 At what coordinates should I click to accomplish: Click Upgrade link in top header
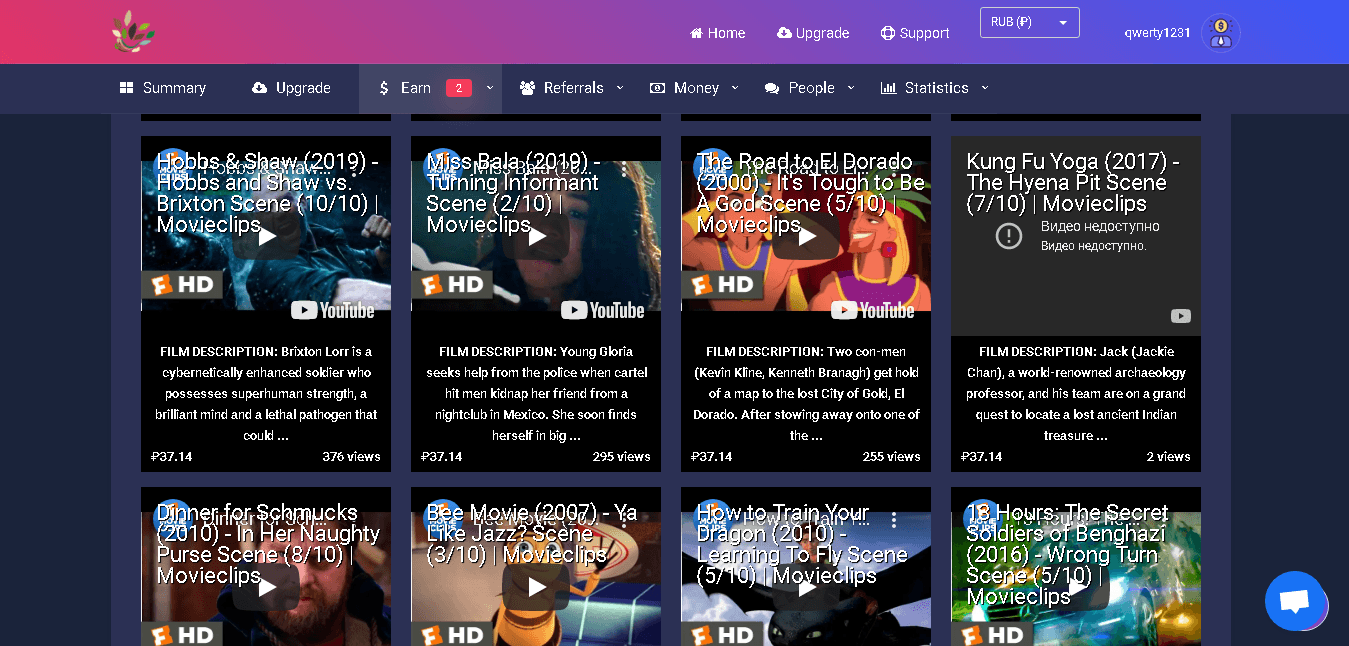coord(812,33)
